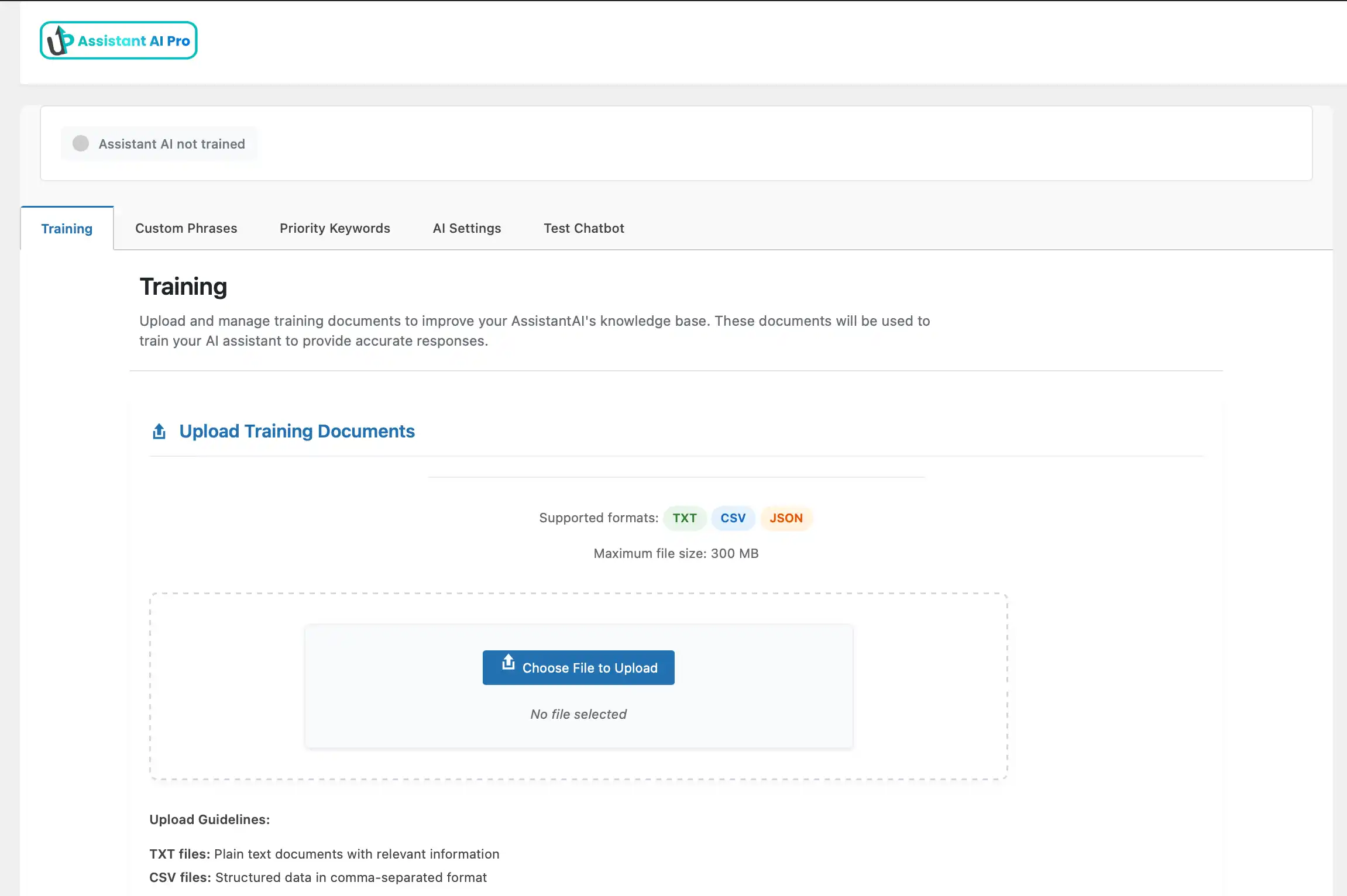Select the JSON format badge
1347x896 pixels.
pos(786,518)
